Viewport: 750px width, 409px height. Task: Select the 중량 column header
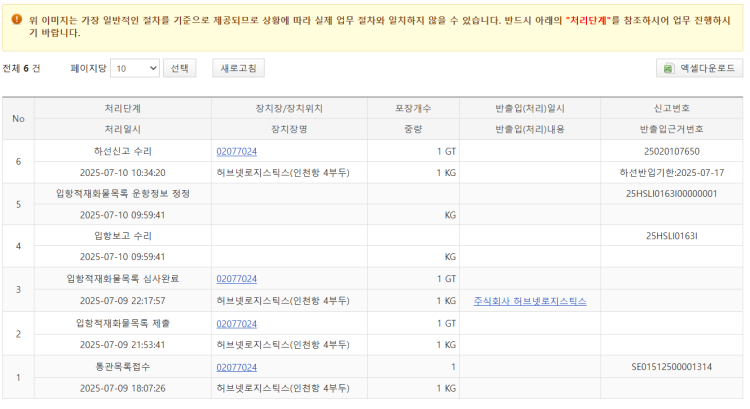click(413, 129)
